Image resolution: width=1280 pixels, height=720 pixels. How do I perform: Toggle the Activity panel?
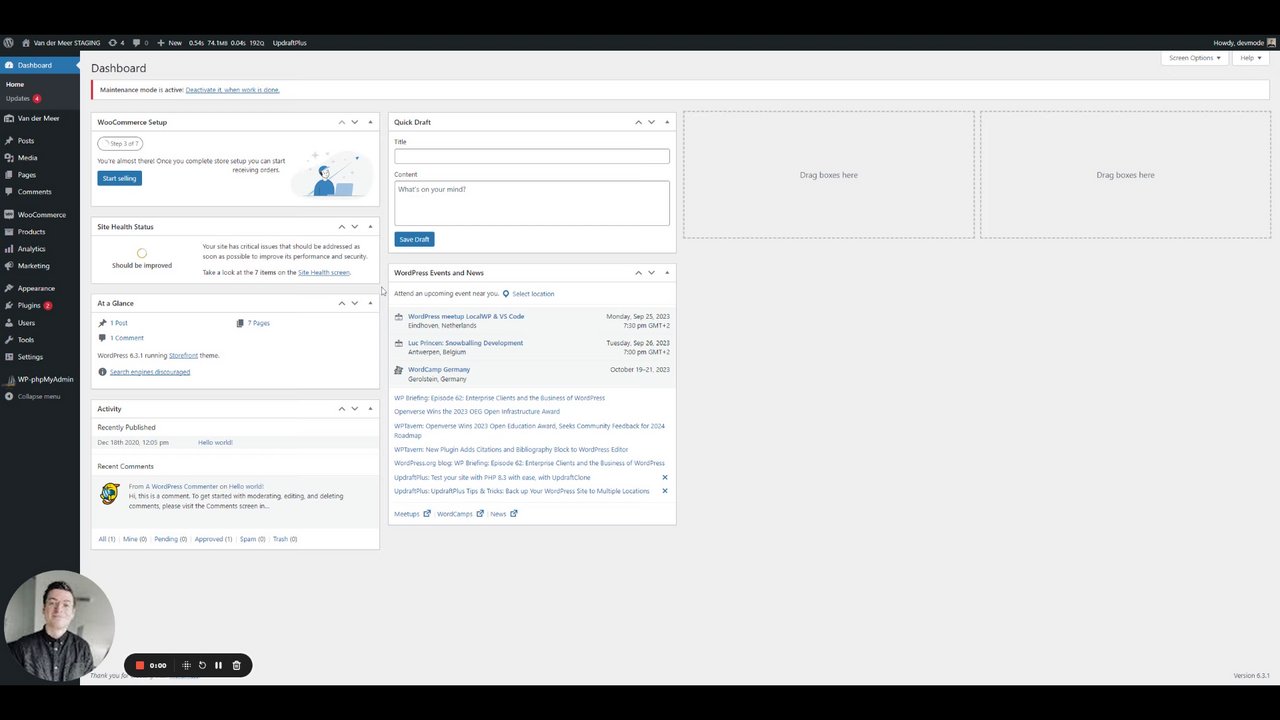(370, 408)
